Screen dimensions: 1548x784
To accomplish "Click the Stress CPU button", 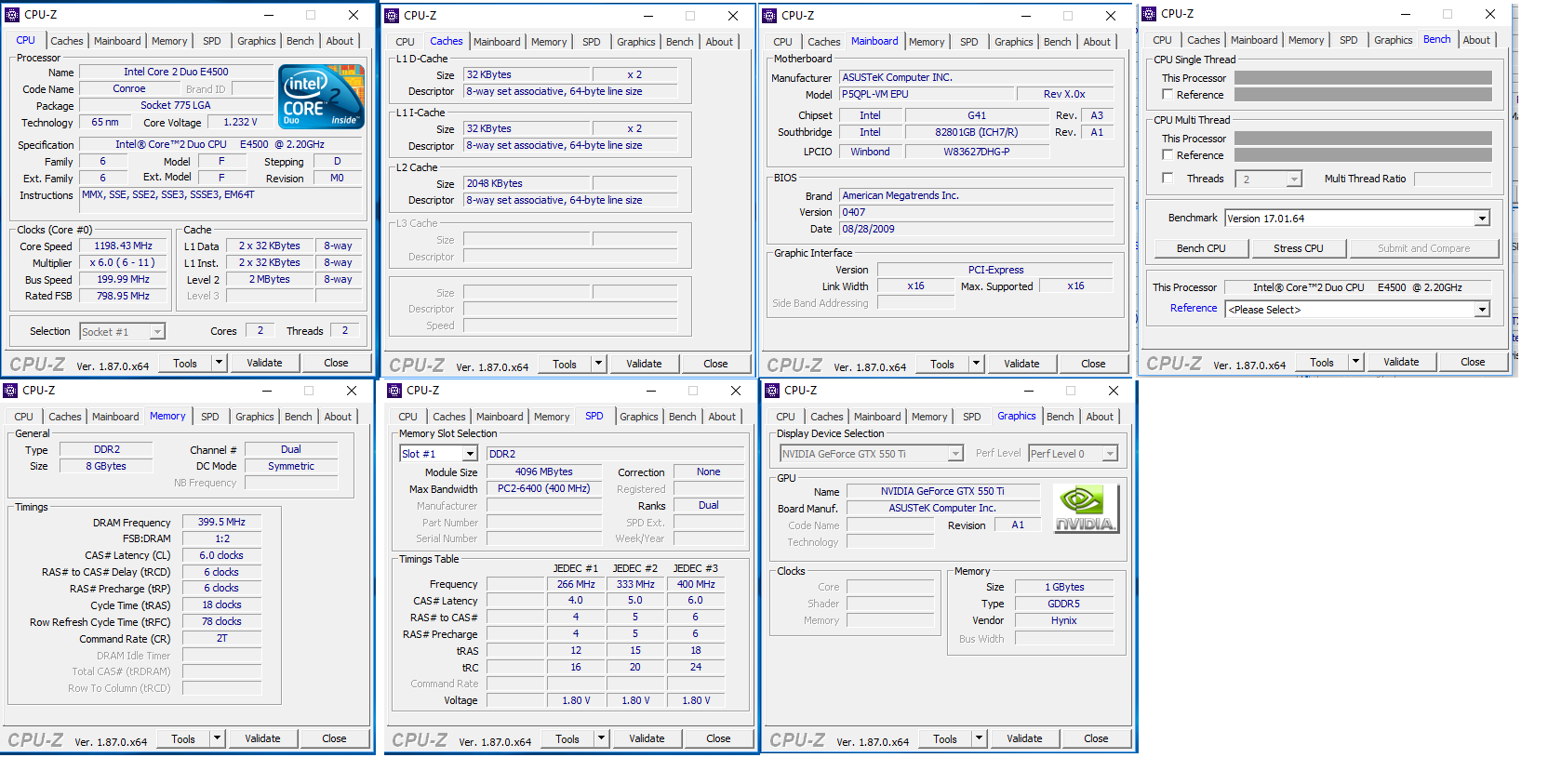I will click(x=1298, y=248).
